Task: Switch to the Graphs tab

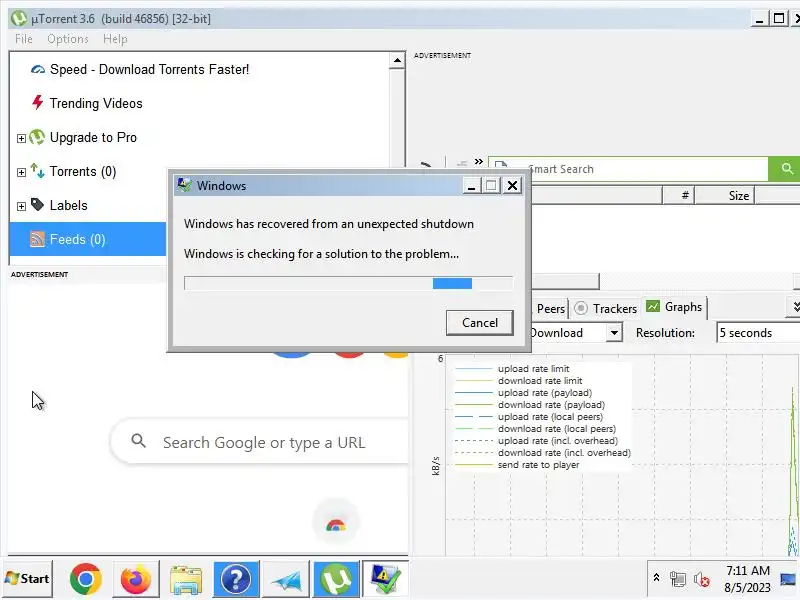Action: tap(674, 307)
